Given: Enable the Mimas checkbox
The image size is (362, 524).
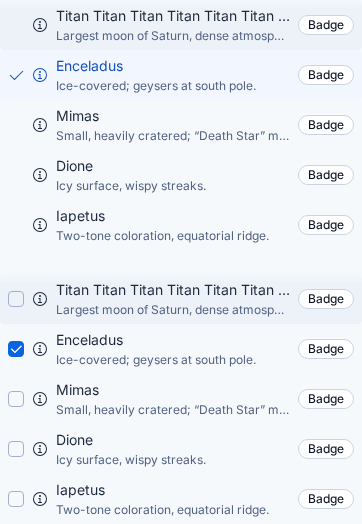Looking at the screenshot, I should [x=16, y=399].
